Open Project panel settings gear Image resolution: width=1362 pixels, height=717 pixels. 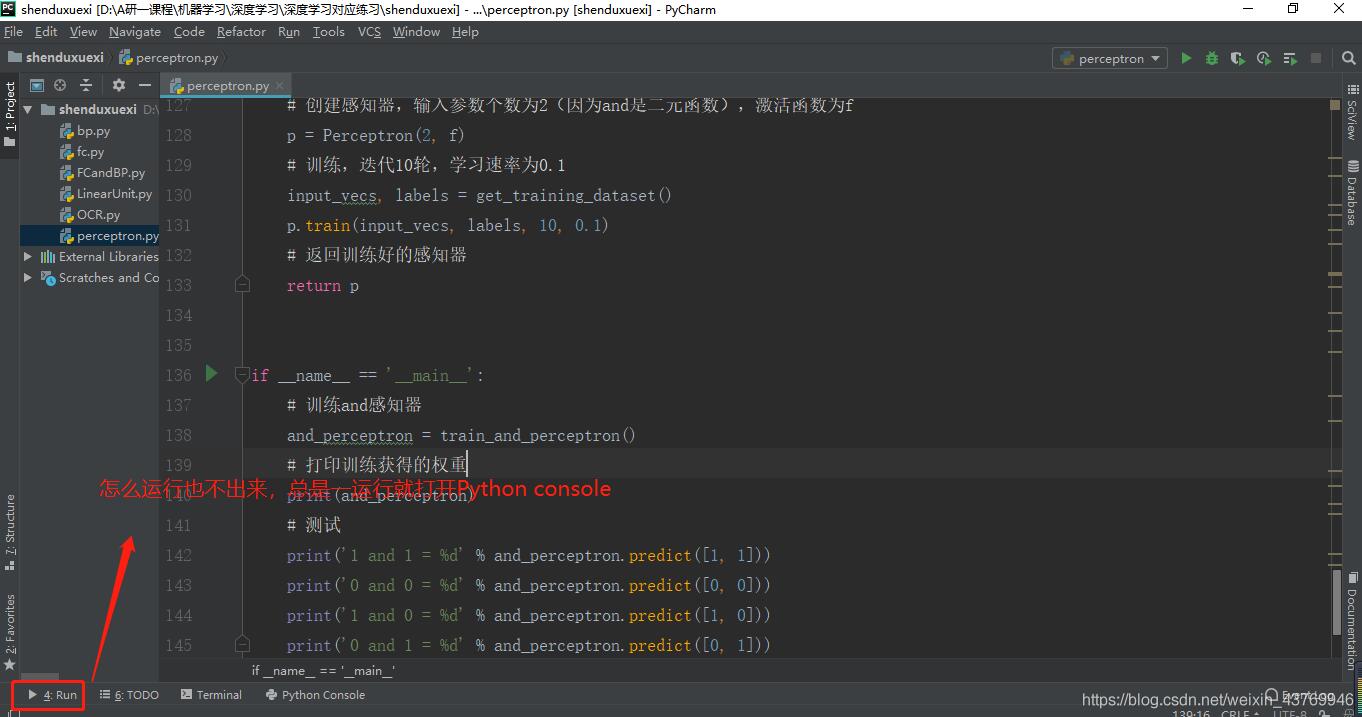pyautogui.click(x=118, y=86)
